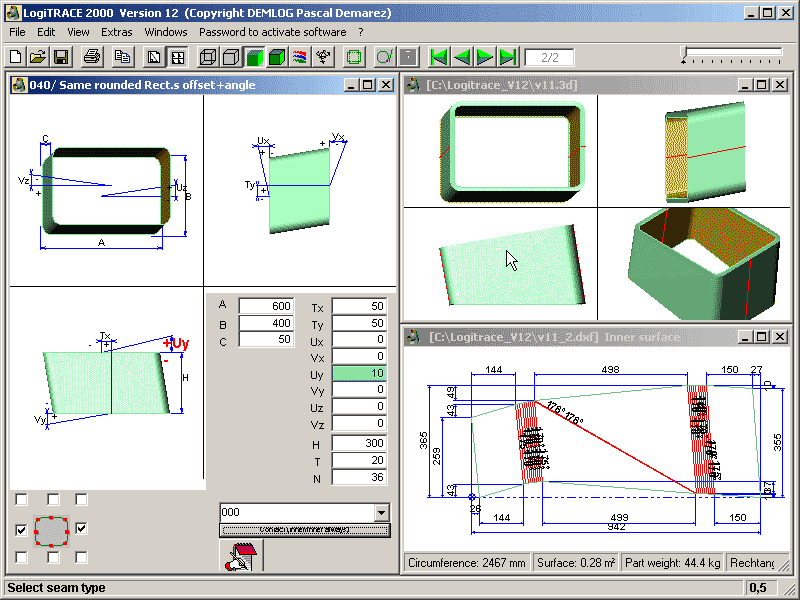The image size is (800, 600).
Task: Click the '2/2' page counter field
Action: [x=549, y=57]
